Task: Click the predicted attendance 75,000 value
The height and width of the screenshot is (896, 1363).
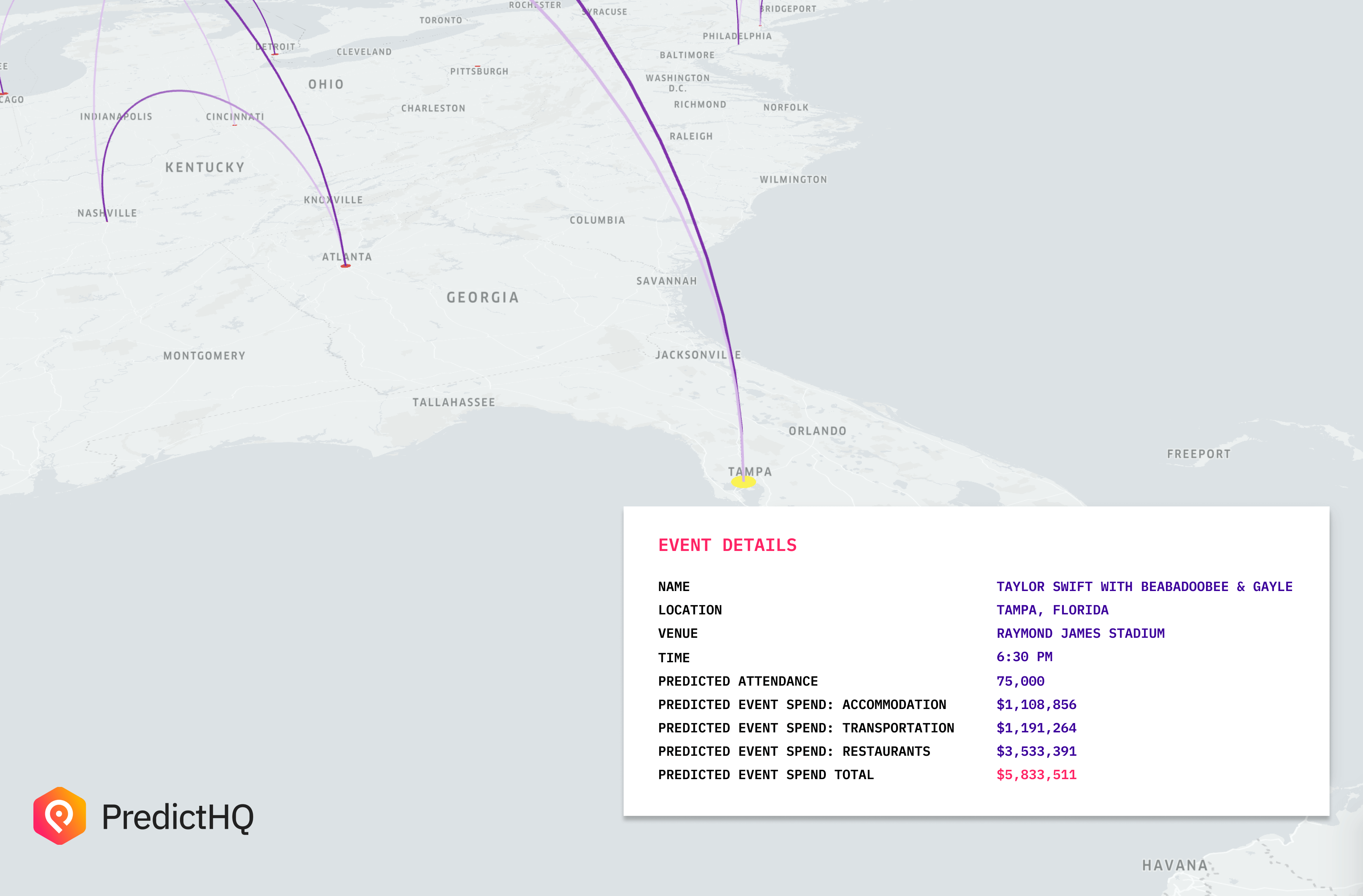Action: click(x=1020, y=681)
